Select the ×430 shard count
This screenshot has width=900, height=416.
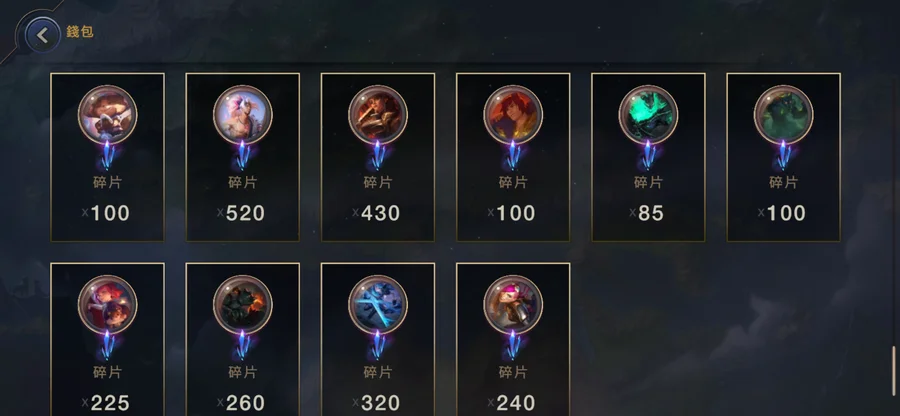tap(376, 213)
